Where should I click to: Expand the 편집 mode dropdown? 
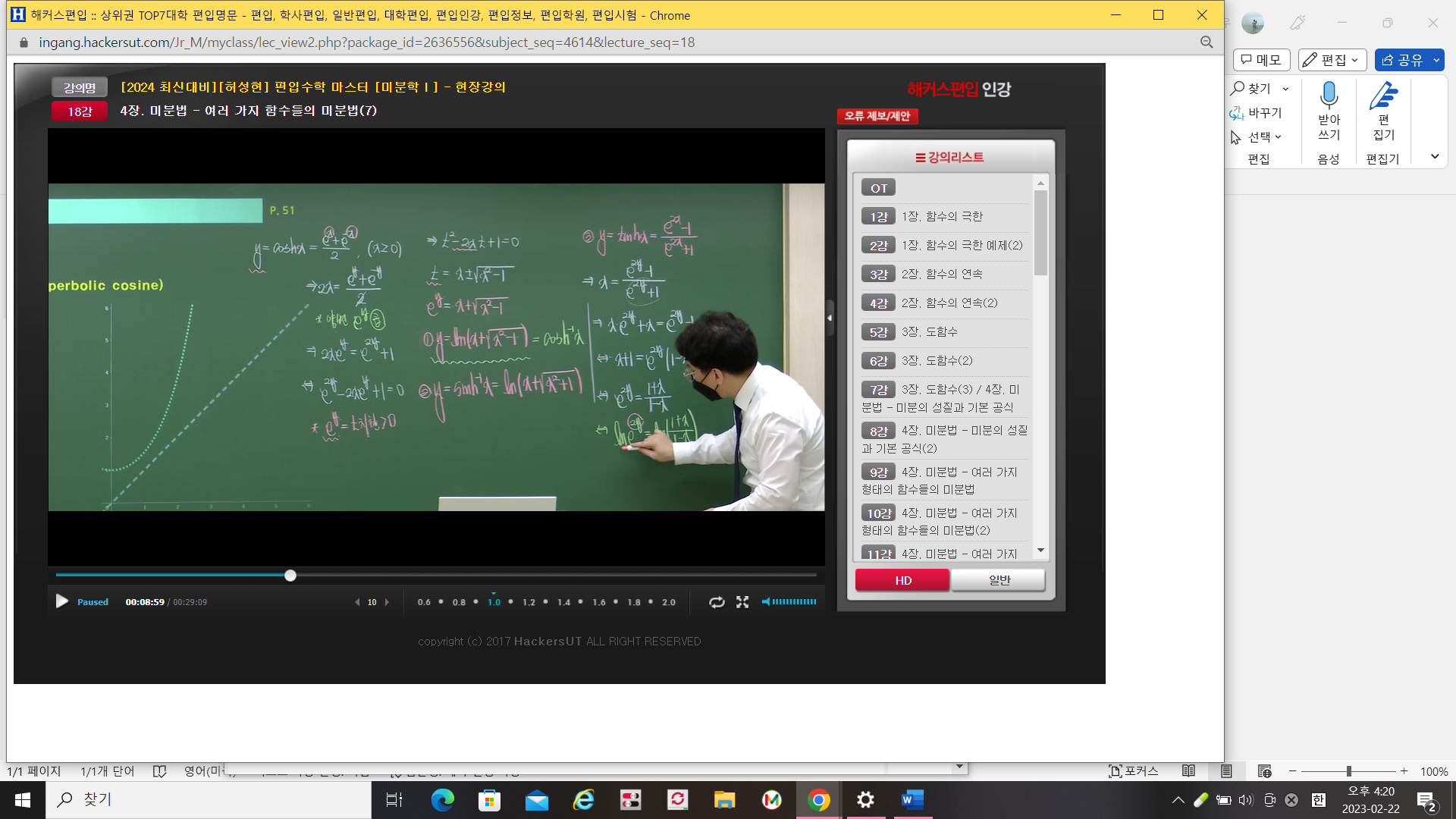pyautogui.click(x=1332, y=60)
